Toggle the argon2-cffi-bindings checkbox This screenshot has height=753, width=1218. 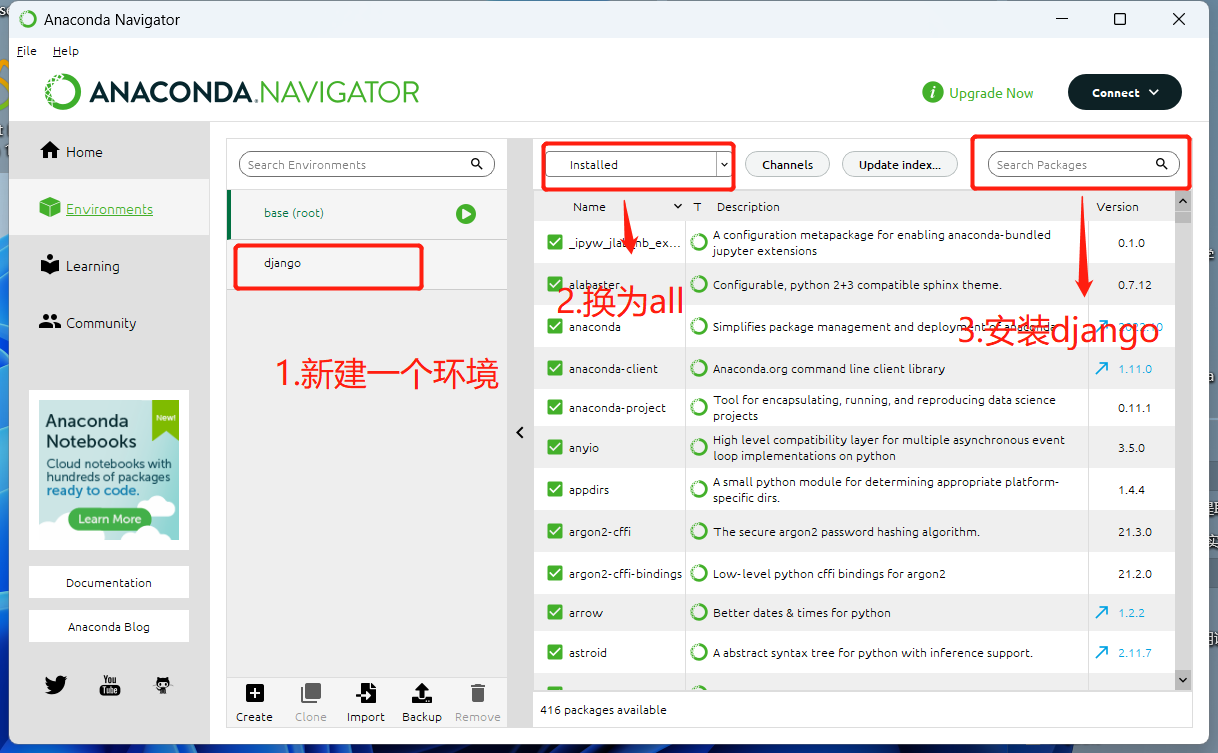pos(555,573)
